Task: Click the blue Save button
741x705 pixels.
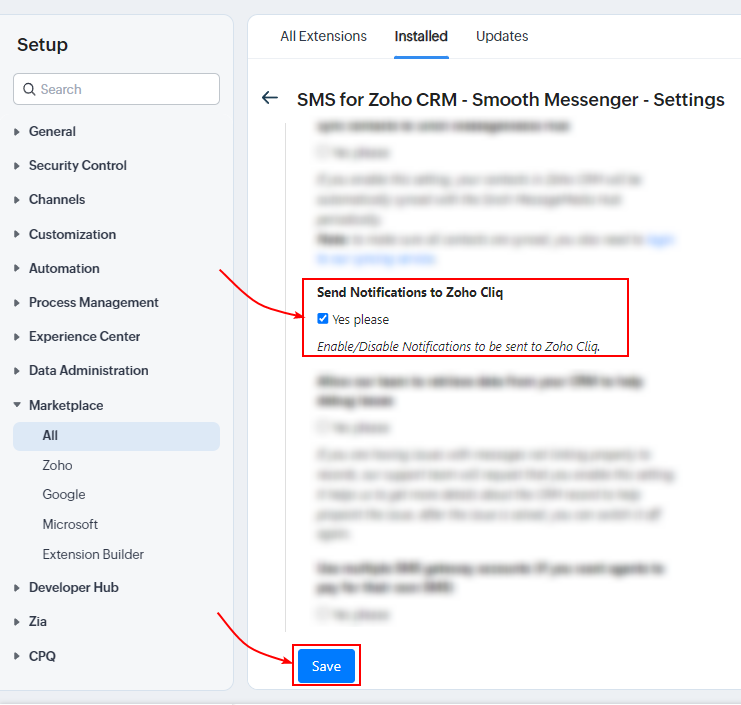Action: tap(326, 666)
